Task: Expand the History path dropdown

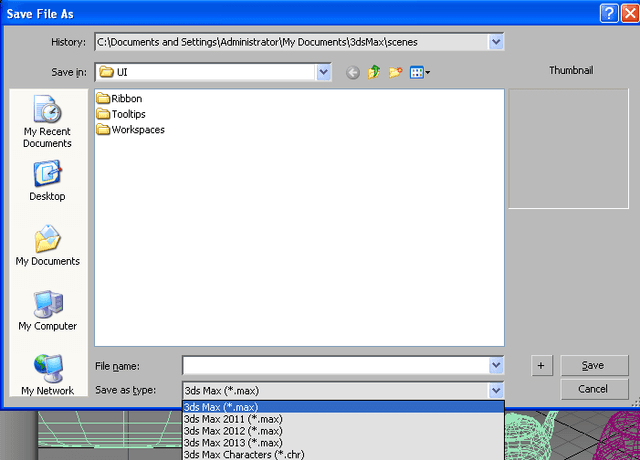Action: [x=496, y=42]
